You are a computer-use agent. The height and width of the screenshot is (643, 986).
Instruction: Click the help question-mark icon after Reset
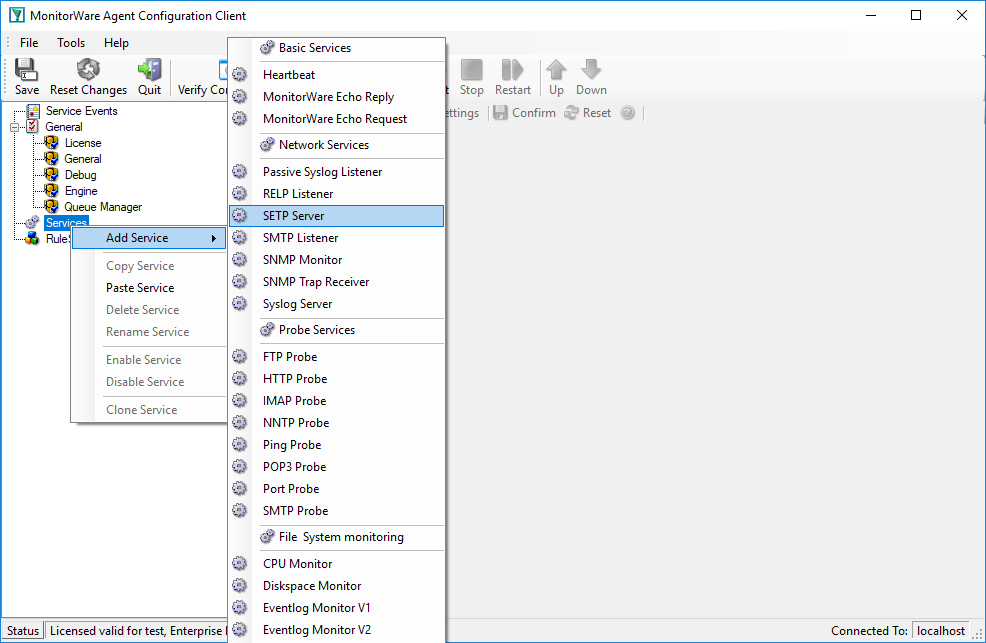tap(628, 113)
